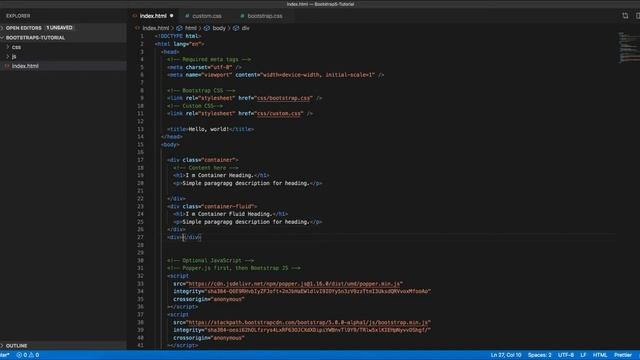Click the bootstrap.min.js URL on line 38

(308, 322)
